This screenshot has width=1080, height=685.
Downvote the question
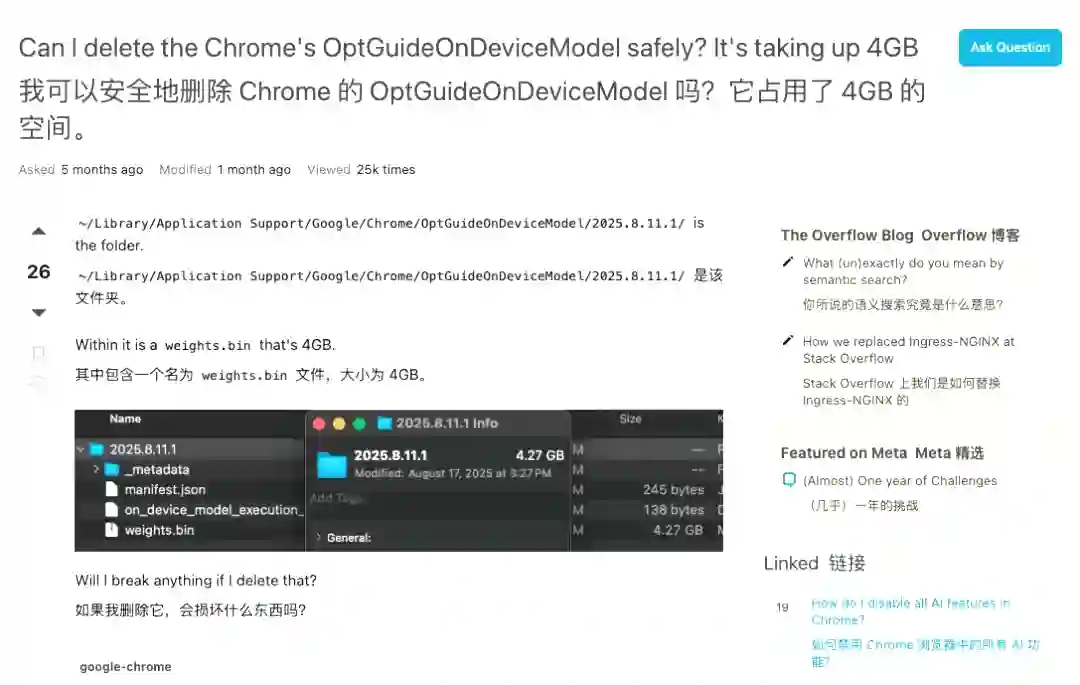[x=39, y=313]
